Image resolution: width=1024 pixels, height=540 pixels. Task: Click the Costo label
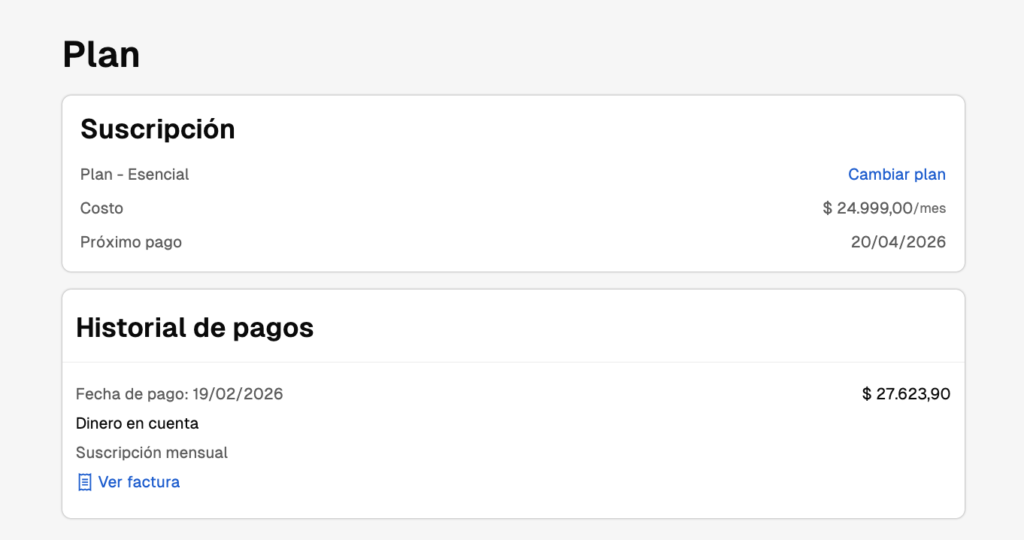tap(101, 208)
